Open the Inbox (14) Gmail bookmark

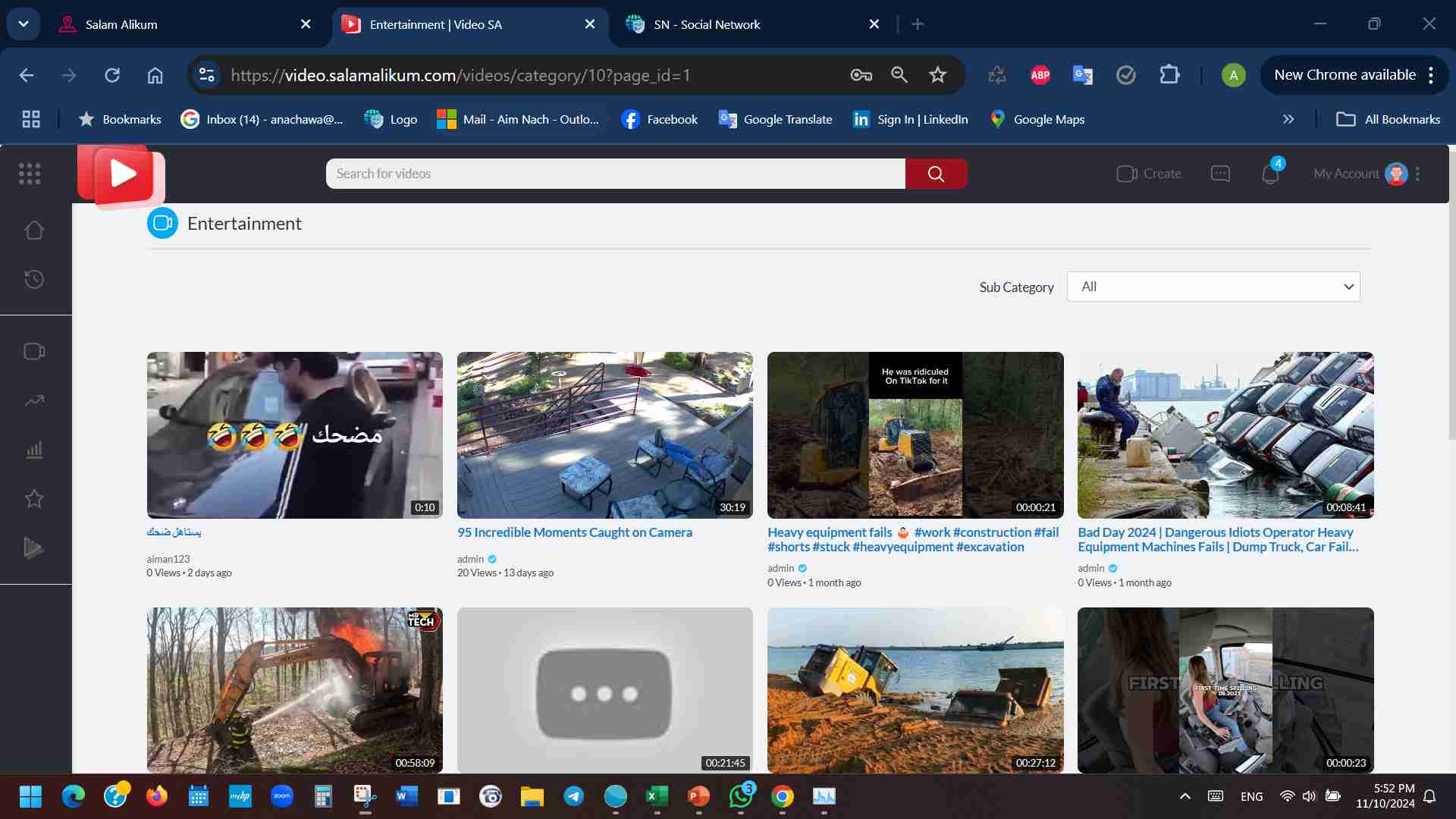pyautogui.click(x=262, y=119)
